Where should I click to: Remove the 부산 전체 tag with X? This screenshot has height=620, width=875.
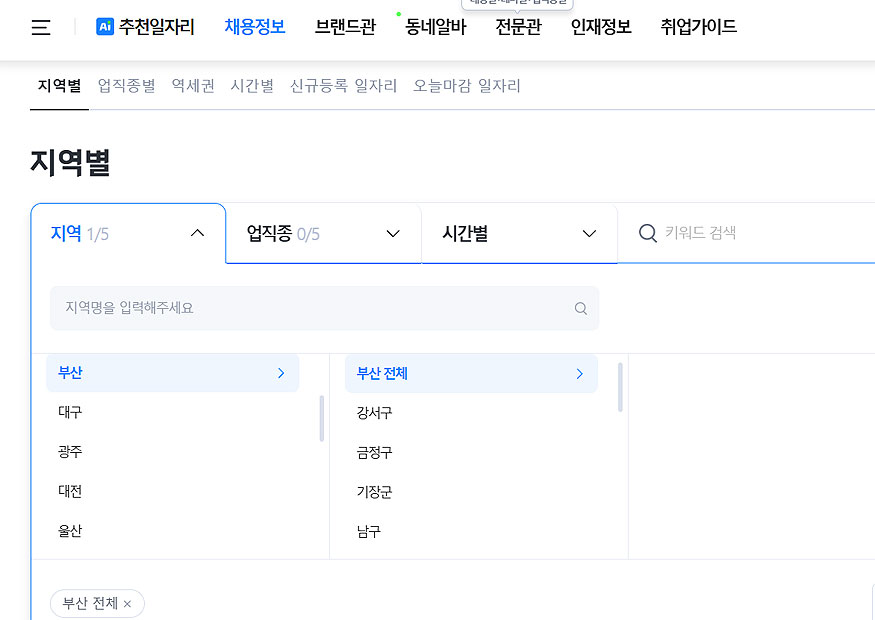coord(127,604)
